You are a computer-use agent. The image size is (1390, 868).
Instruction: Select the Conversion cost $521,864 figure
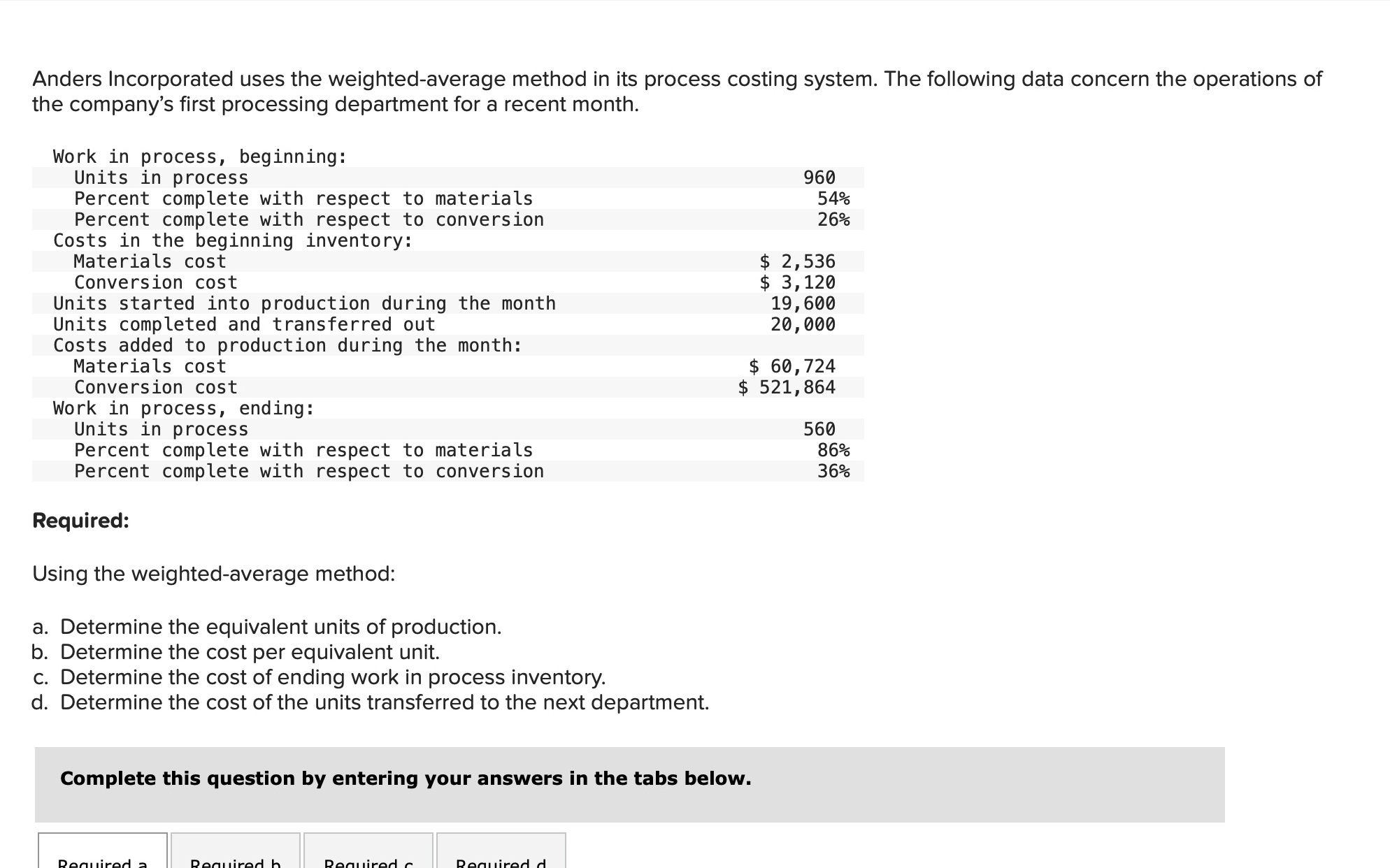(787, 386)
